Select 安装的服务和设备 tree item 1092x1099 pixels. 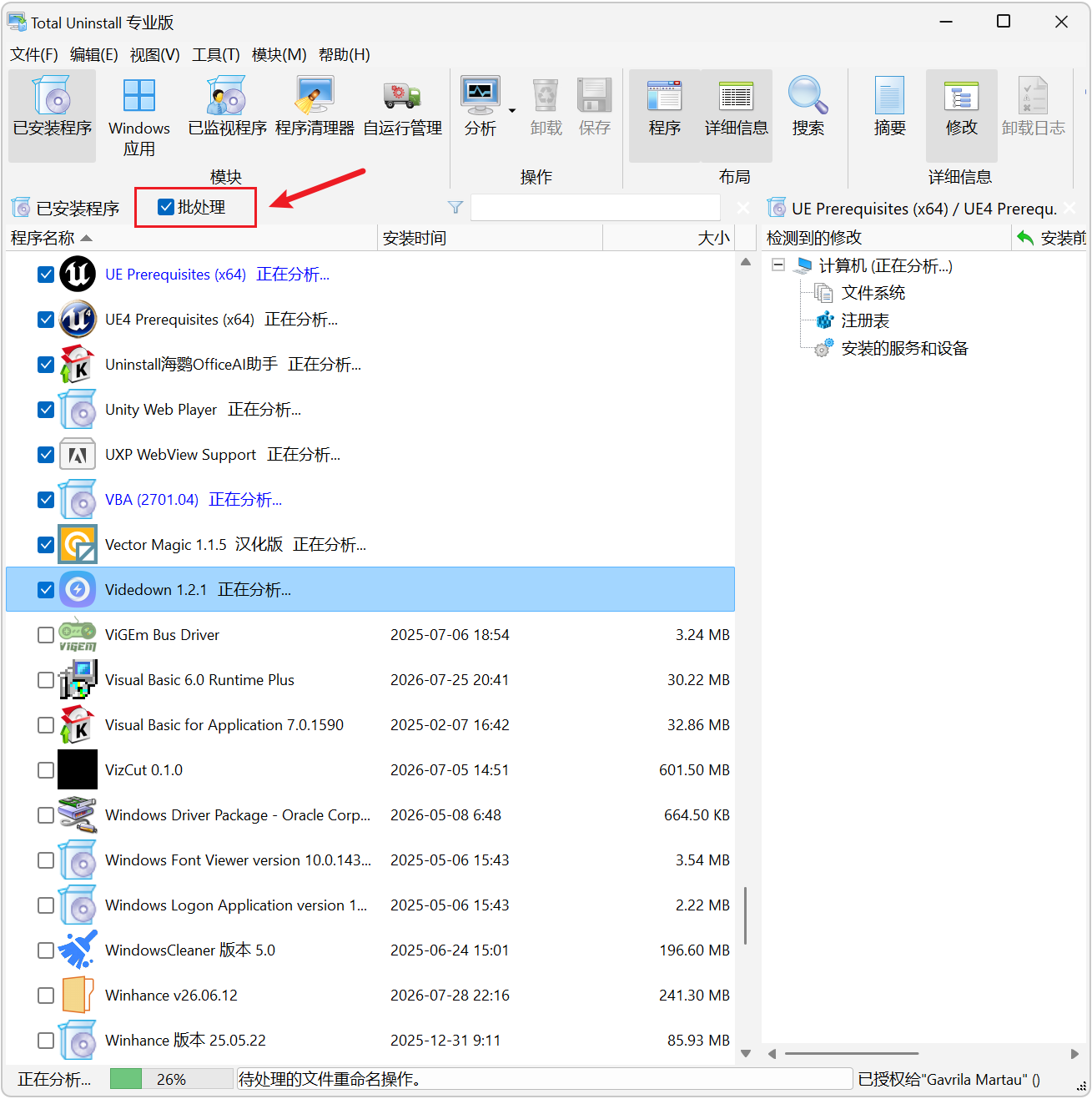tap(904, 348)
